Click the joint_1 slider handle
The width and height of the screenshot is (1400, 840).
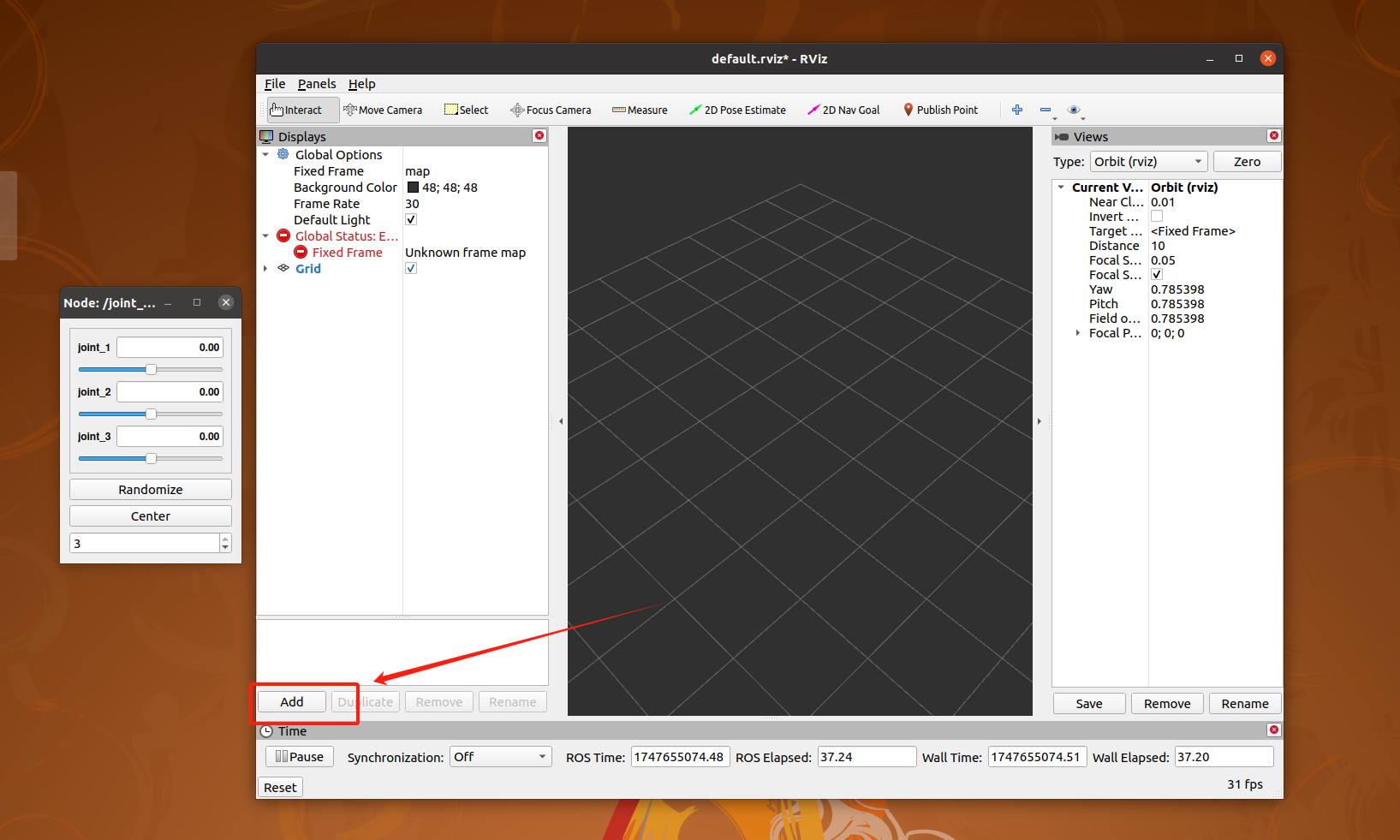[151, 369]
